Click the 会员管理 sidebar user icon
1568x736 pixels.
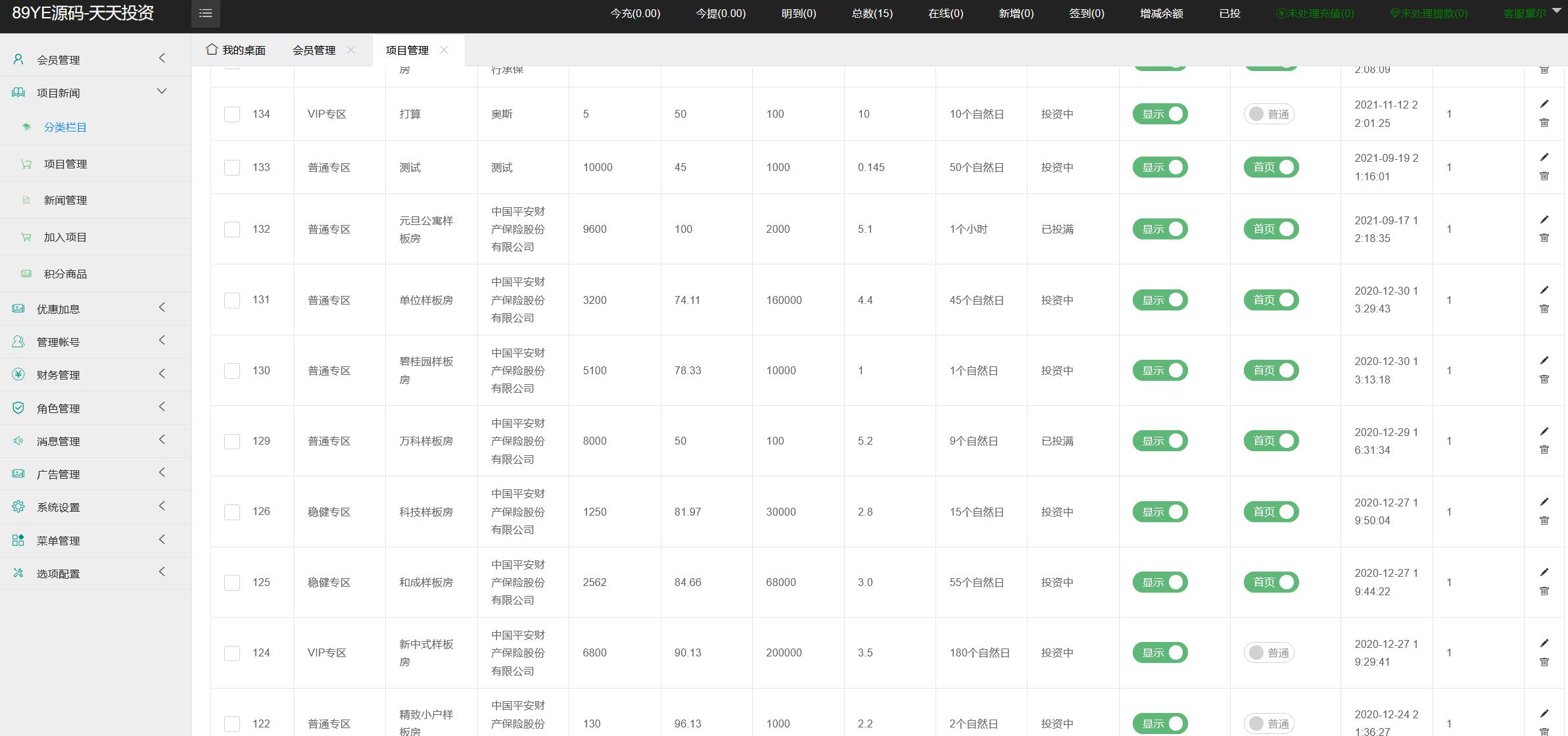18,59
